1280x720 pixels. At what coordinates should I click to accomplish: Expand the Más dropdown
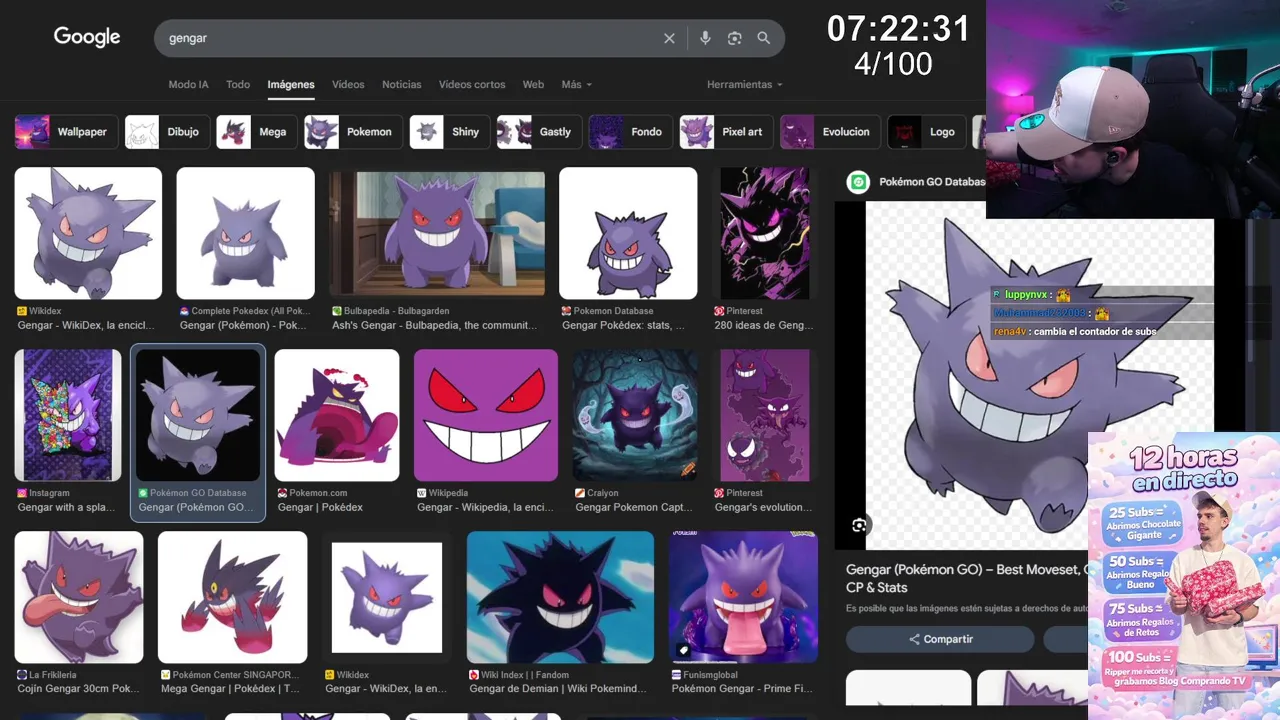pyautogui.click(x=576, y=85)
